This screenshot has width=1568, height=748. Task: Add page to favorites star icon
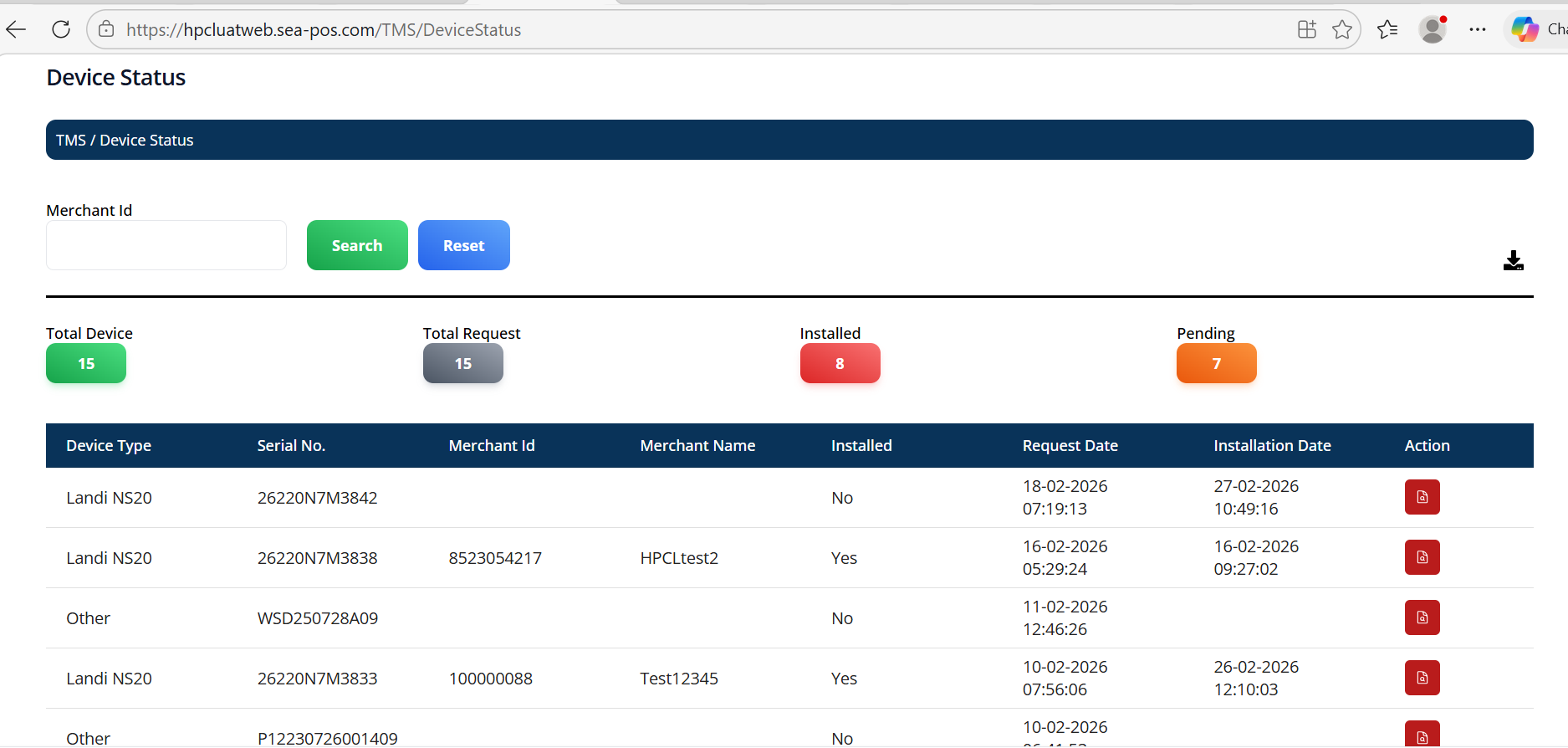[x=1342, y=30]
